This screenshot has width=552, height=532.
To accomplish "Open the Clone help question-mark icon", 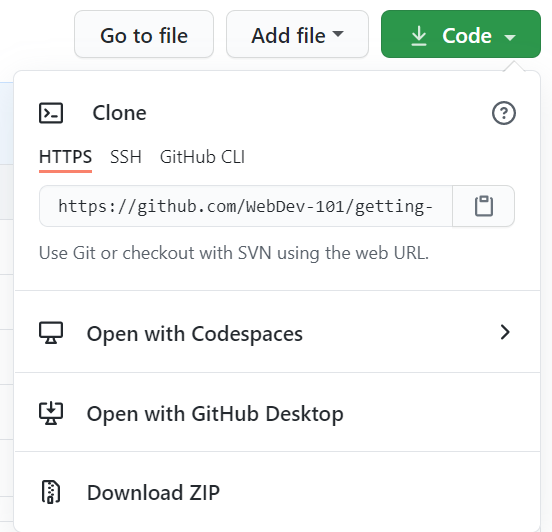I will tap(503, 113).
